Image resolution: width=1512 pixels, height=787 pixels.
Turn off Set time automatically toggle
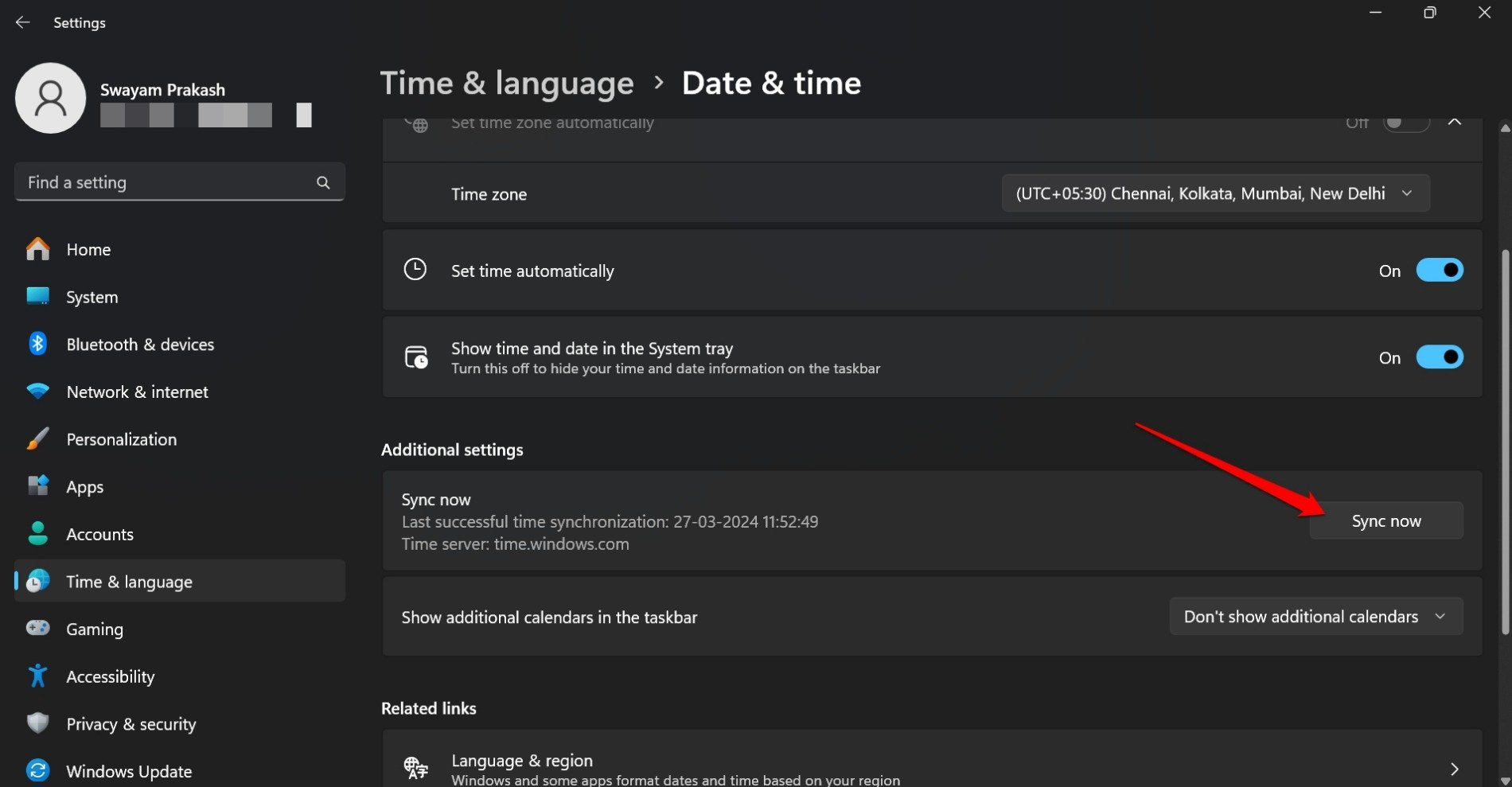click(1439, 271)
